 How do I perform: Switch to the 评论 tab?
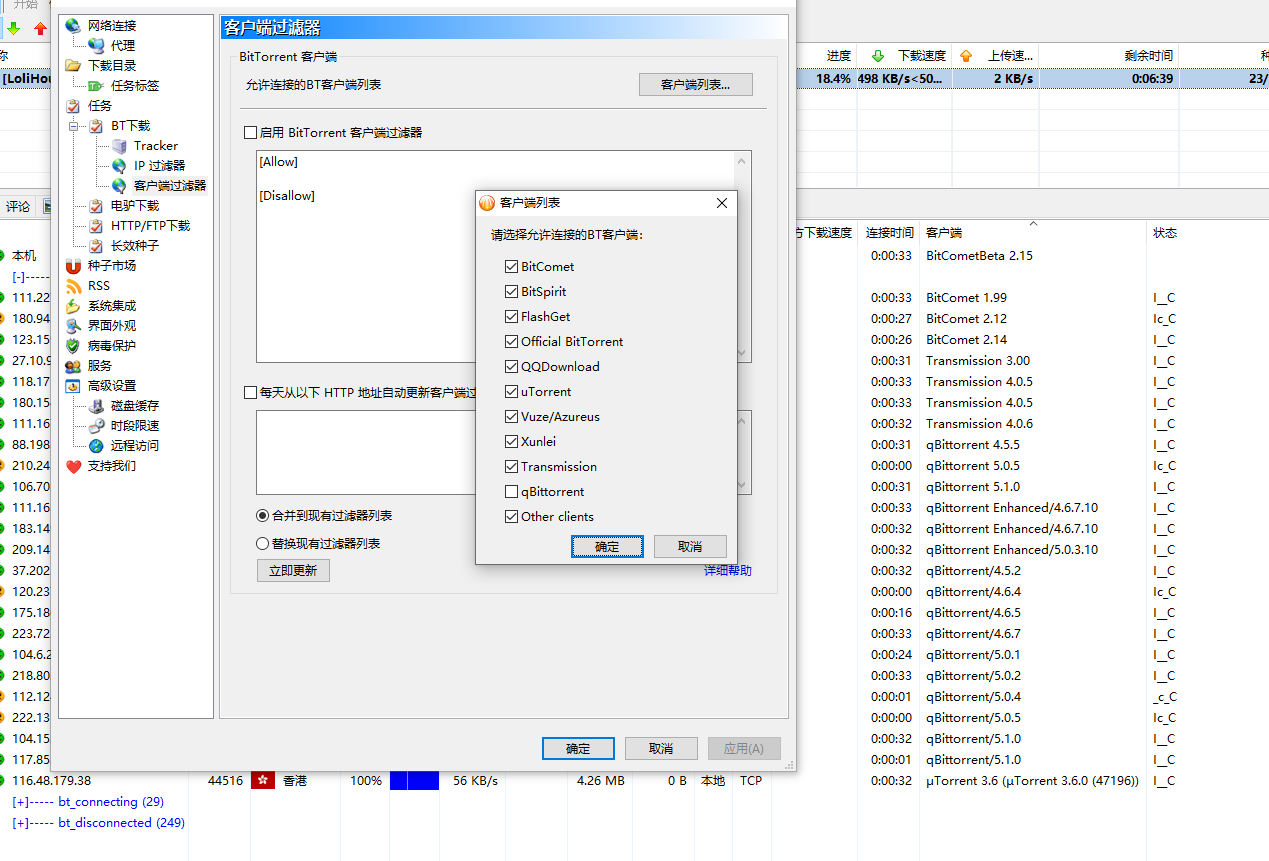[18, 207]
